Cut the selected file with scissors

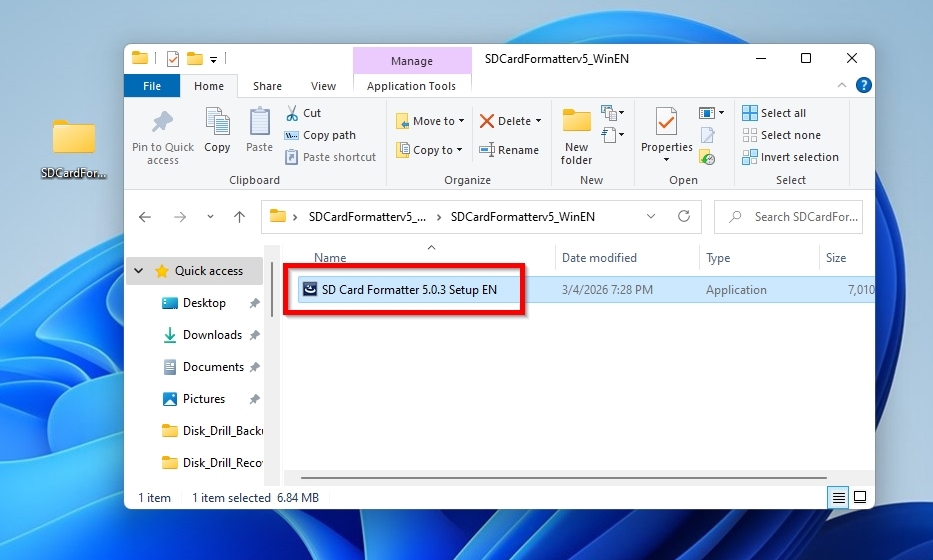(303, 113)
